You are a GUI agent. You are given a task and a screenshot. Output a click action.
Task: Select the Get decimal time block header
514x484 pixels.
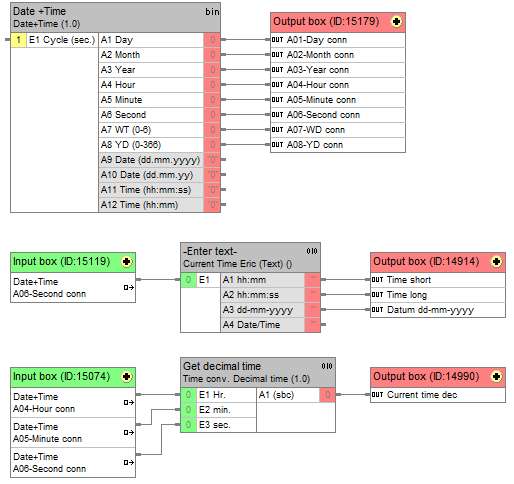coord(258,373)
